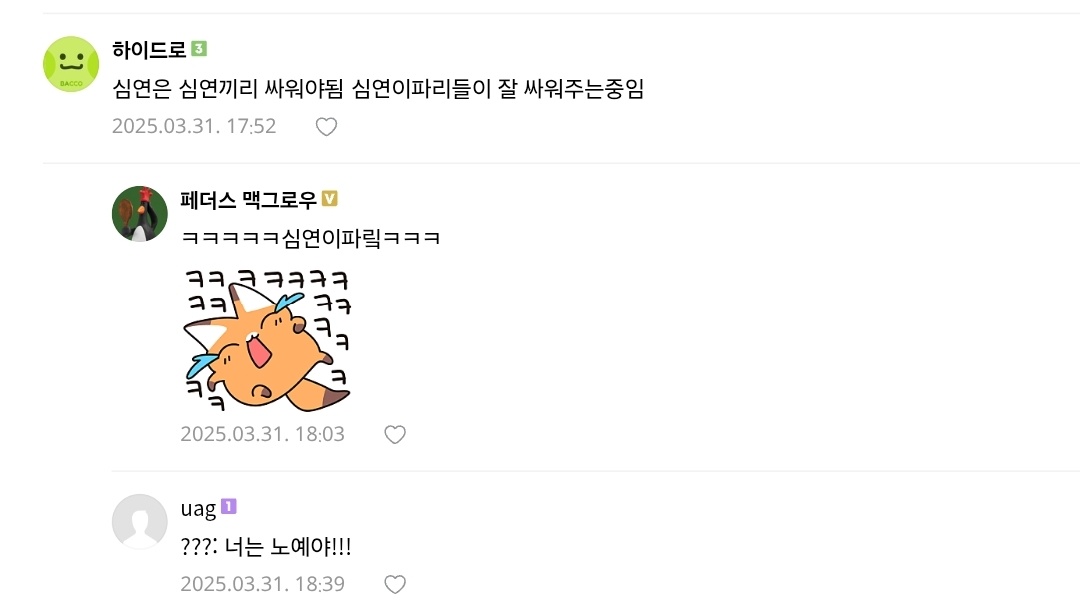Click the phrase 싸워주는중임 ending 하이드로's comment

tap(583, 88)
